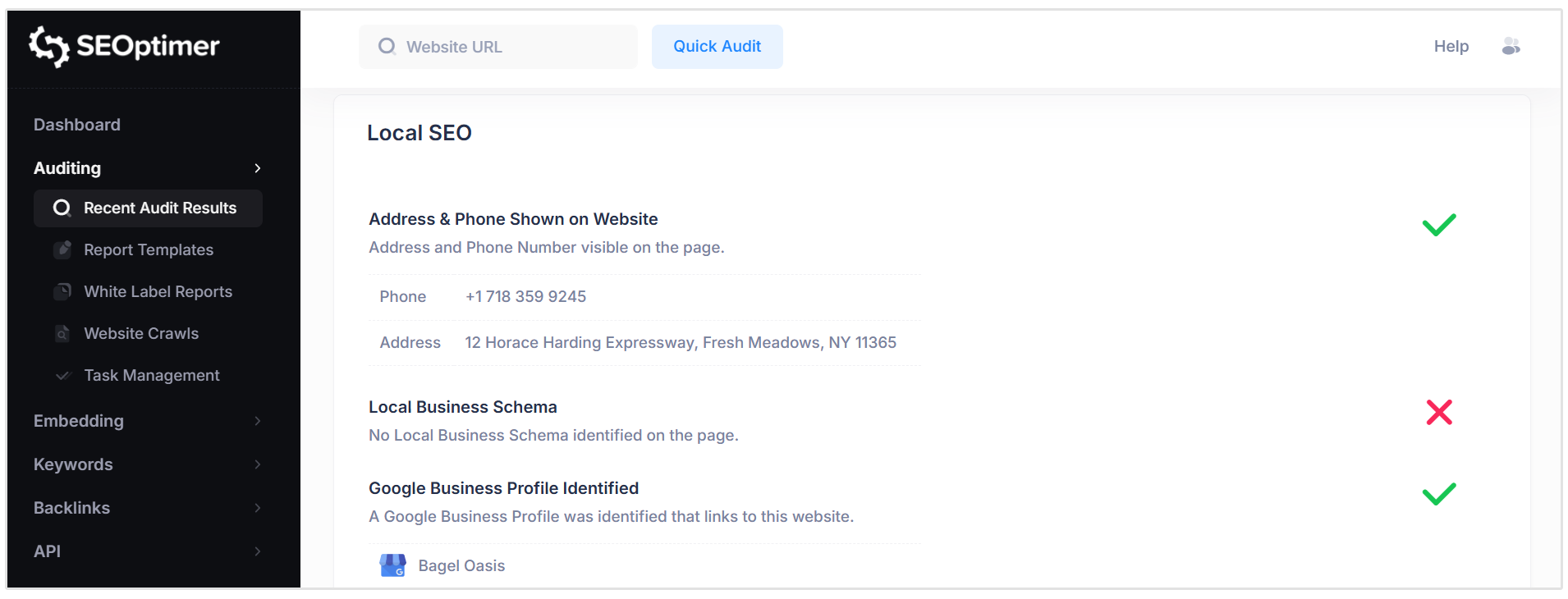The width and height of the screenshot is (1568, 599).
Task: Click the Address row label
Action: 410,342
